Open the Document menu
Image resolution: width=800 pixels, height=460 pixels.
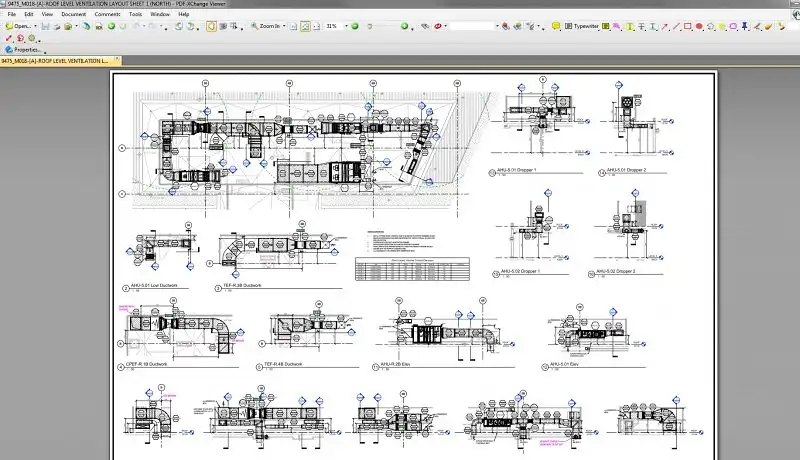[73, 15]
